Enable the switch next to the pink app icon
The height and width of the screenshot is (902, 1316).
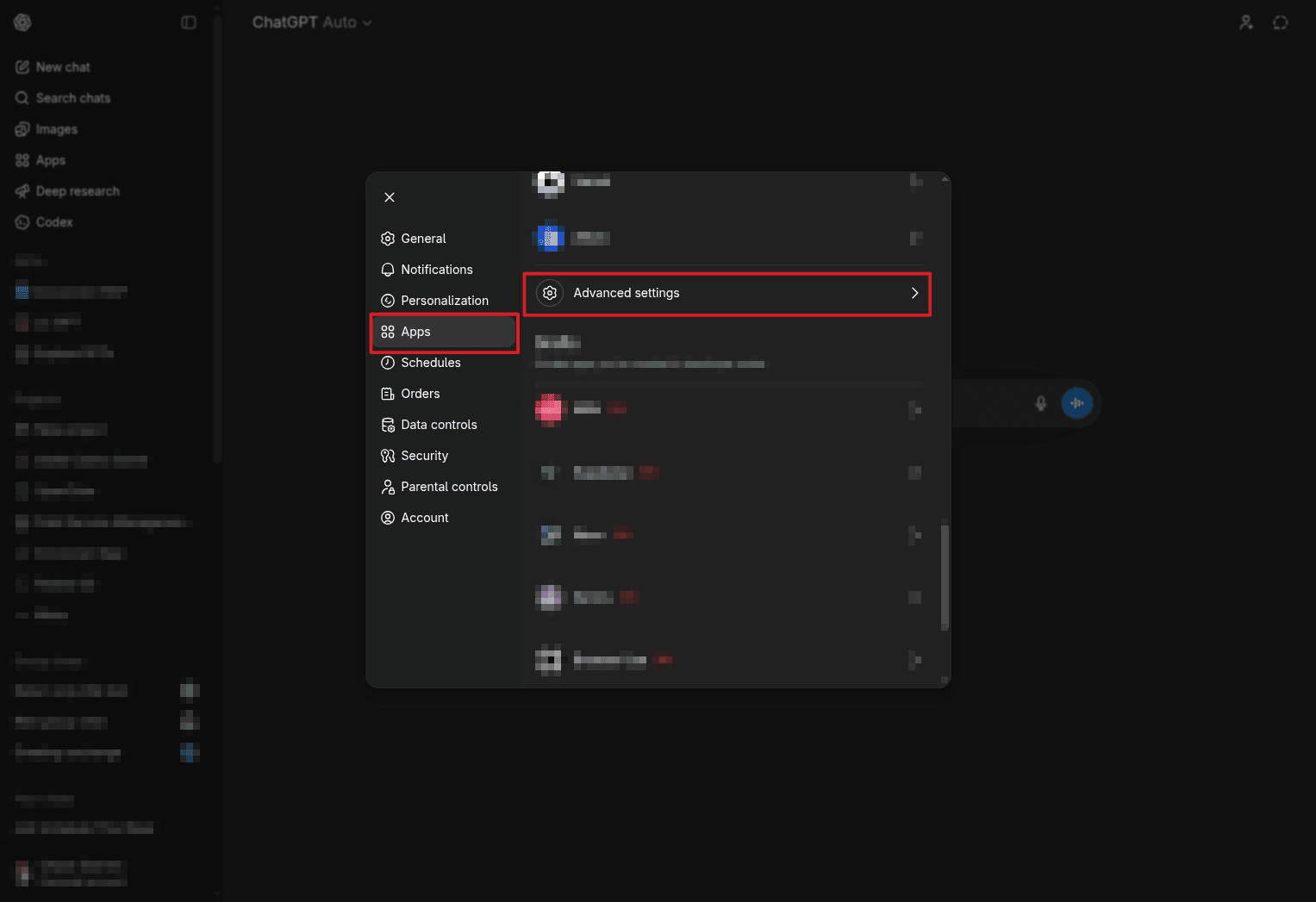tap(915, 409)
